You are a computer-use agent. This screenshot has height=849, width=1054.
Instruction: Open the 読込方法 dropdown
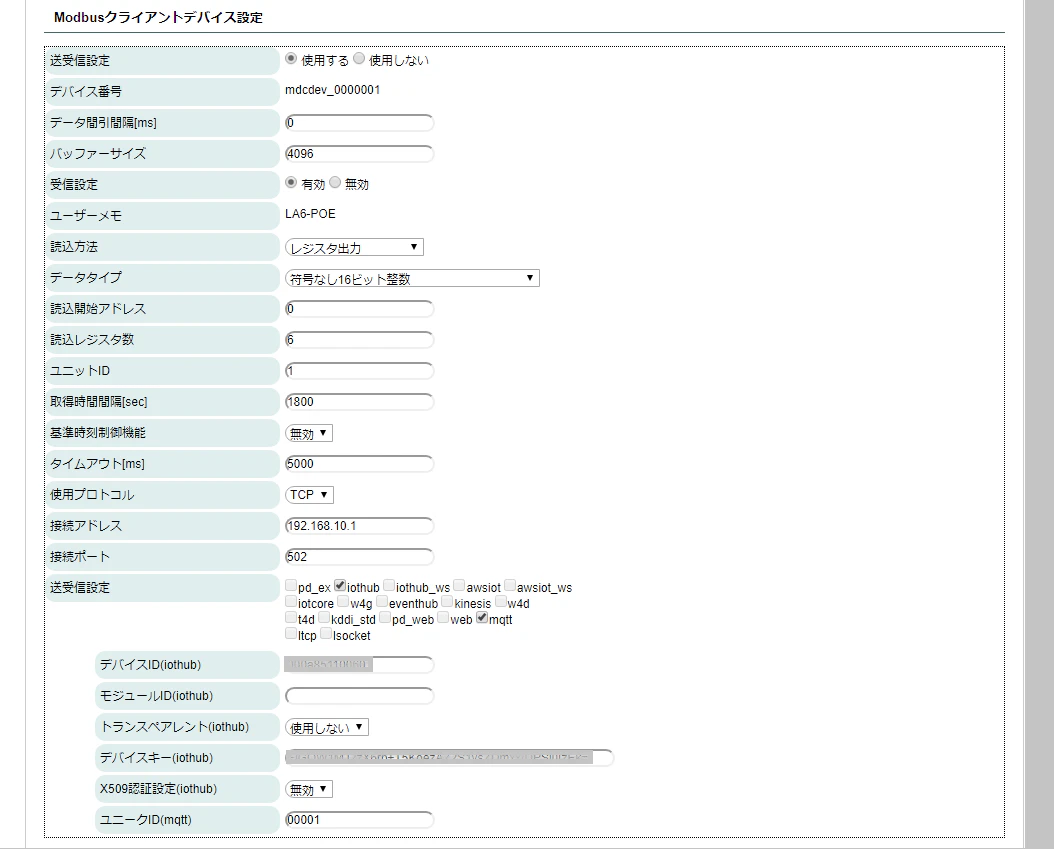pos(354,247)
